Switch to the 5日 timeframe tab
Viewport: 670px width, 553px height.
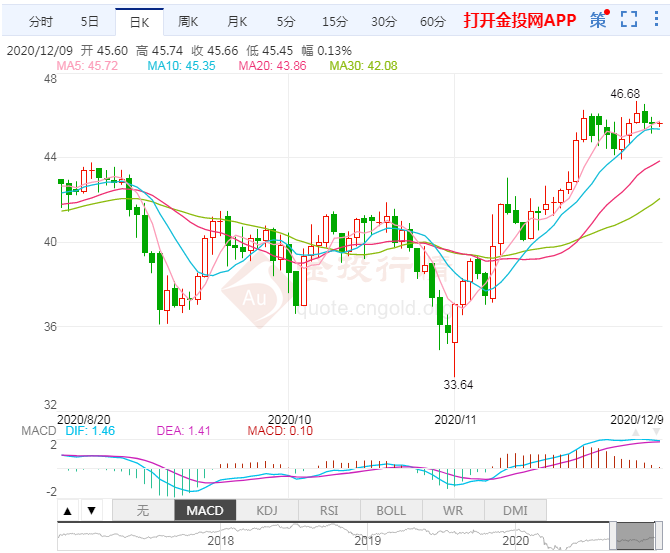(90, 21)
